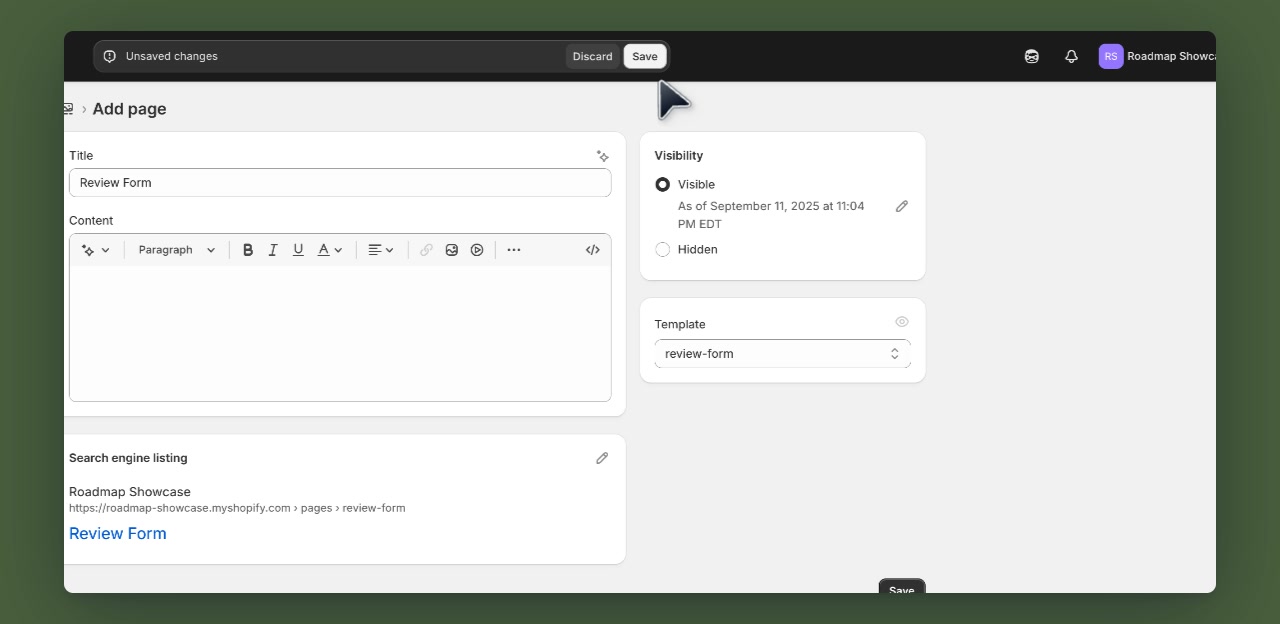Open notifications from the bell icon
The height and width of the screenshot is (624, 1280).
(1071, 56)
